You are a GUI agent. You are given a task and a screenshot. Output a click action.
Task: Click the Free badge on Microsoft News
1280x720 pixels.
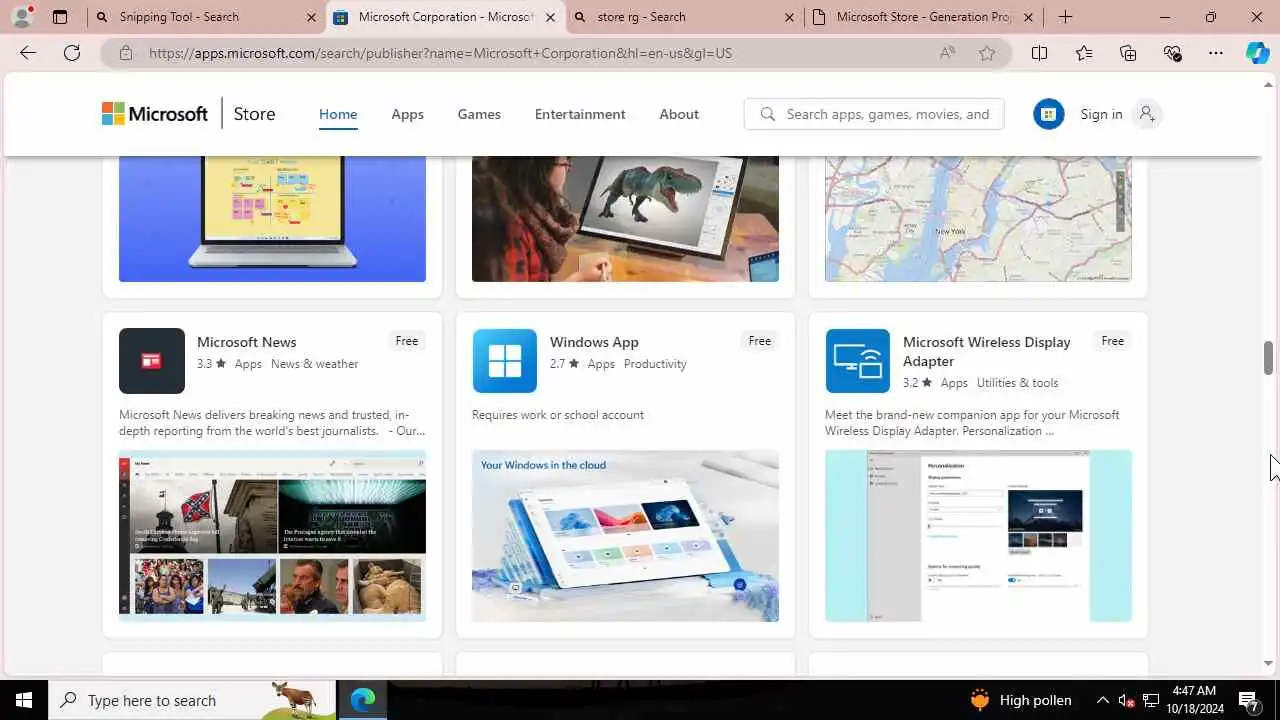tap(406, 341)
